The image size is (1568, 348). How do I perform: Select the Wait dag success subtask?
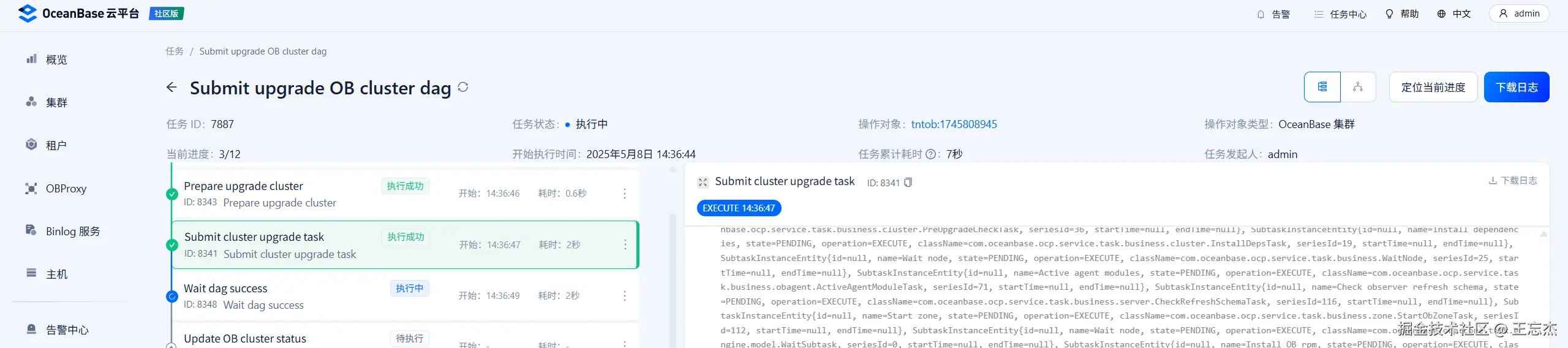click(405, 296)
